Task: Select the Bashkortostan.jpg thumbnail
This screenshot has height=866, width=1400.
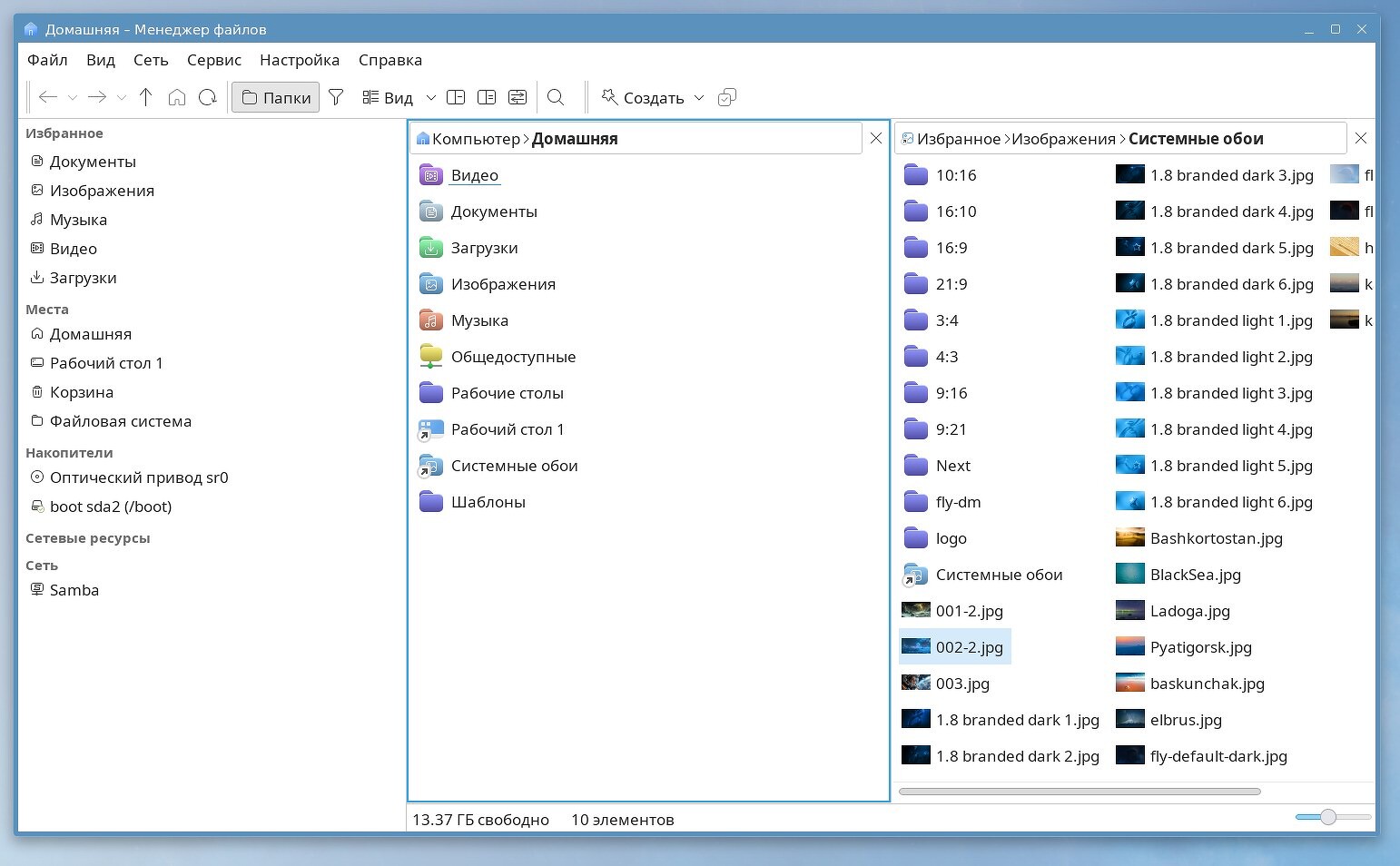Action: 1130,537
